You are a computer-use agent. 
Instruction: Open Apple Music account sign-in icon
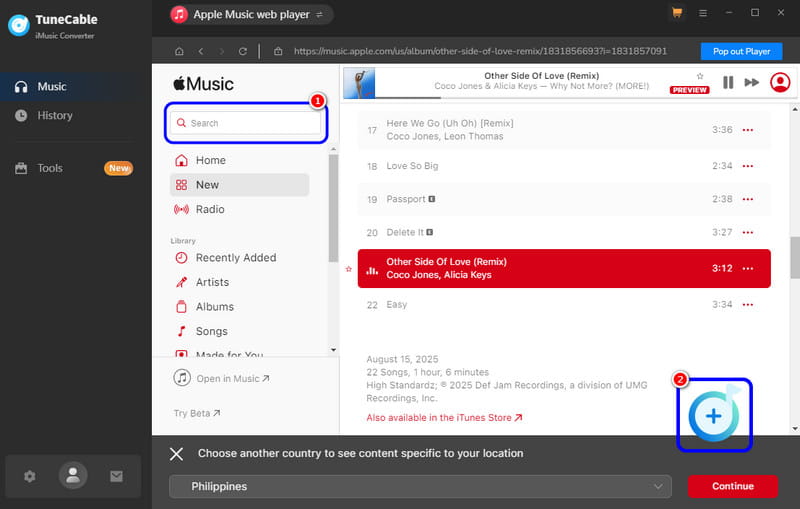(x=780, y=82)
